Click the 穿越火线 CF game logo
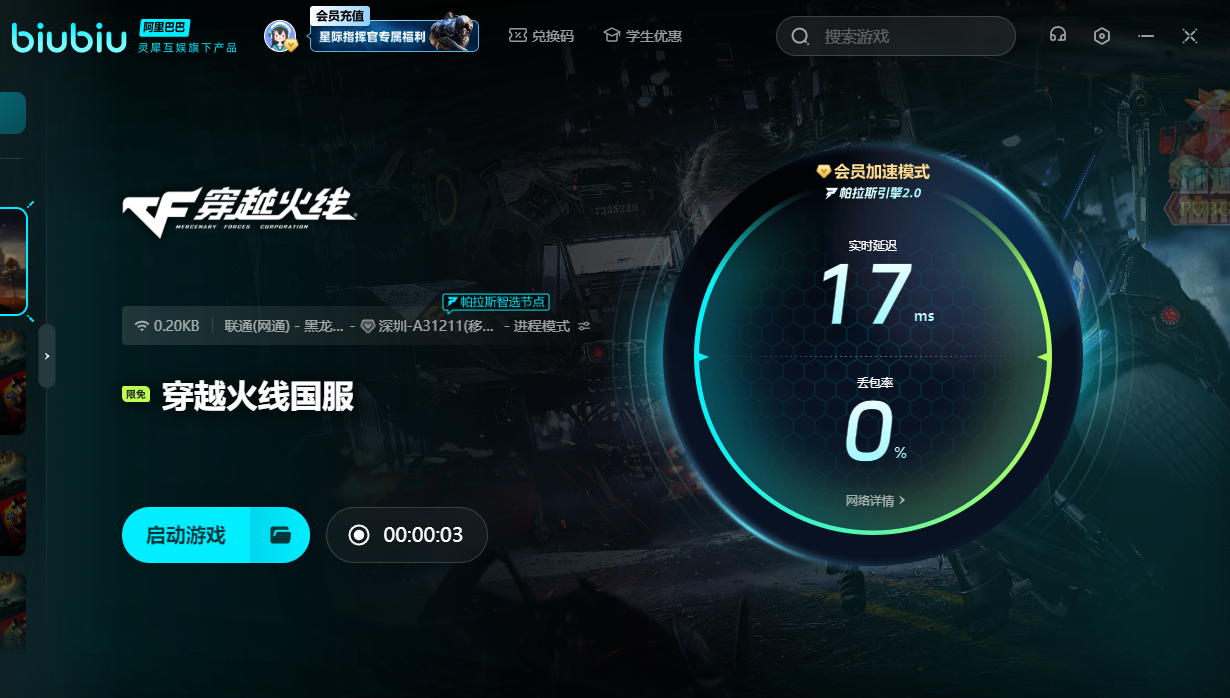Viewport: 1230px width, 698px height. pos(238,207)
